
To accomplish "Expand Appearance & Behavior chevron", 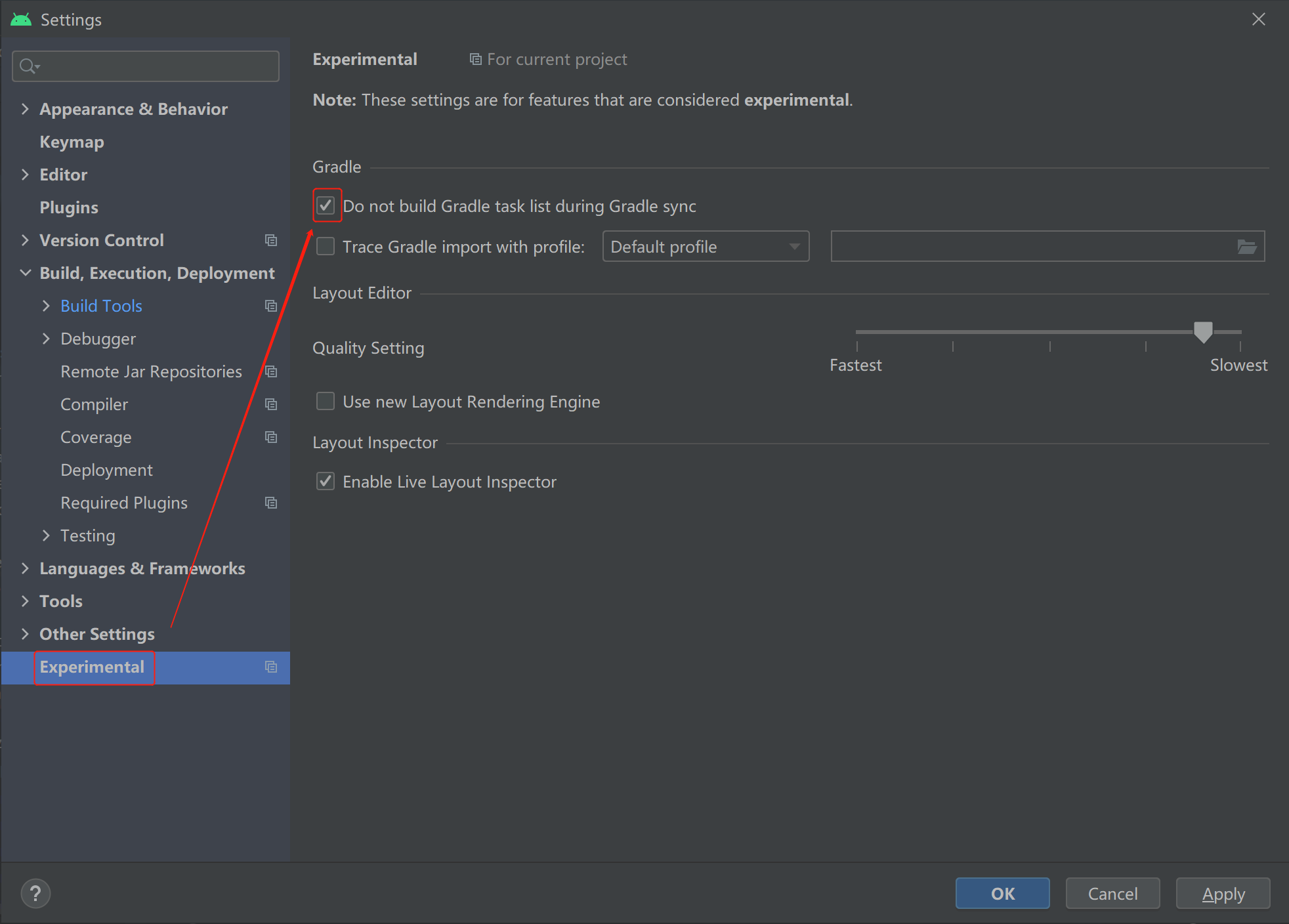I will pyautogui.click(x=25, y=109).
